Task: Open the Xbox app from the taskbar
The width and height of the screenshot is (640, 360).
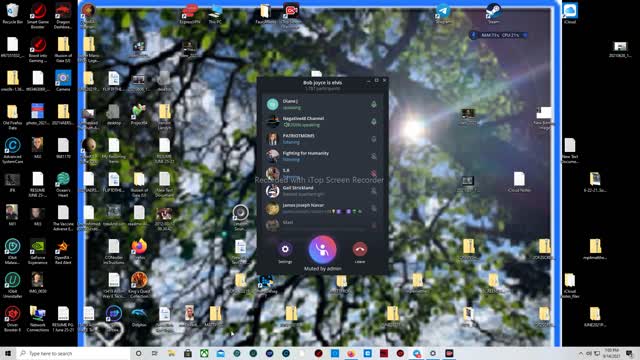Action: 204,353
